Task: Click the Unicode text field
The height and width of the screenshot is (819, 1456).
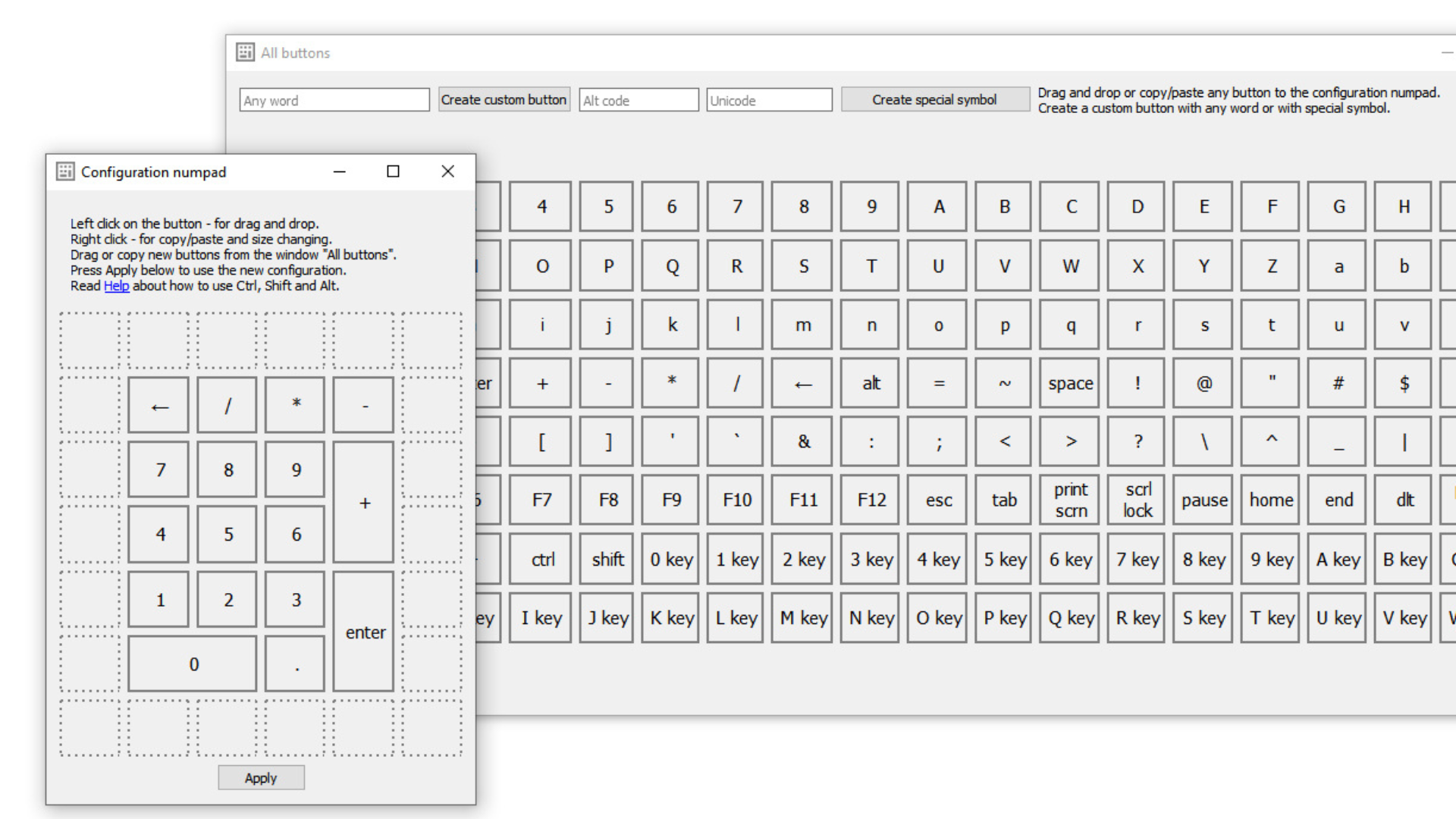Action: (768, 101)
